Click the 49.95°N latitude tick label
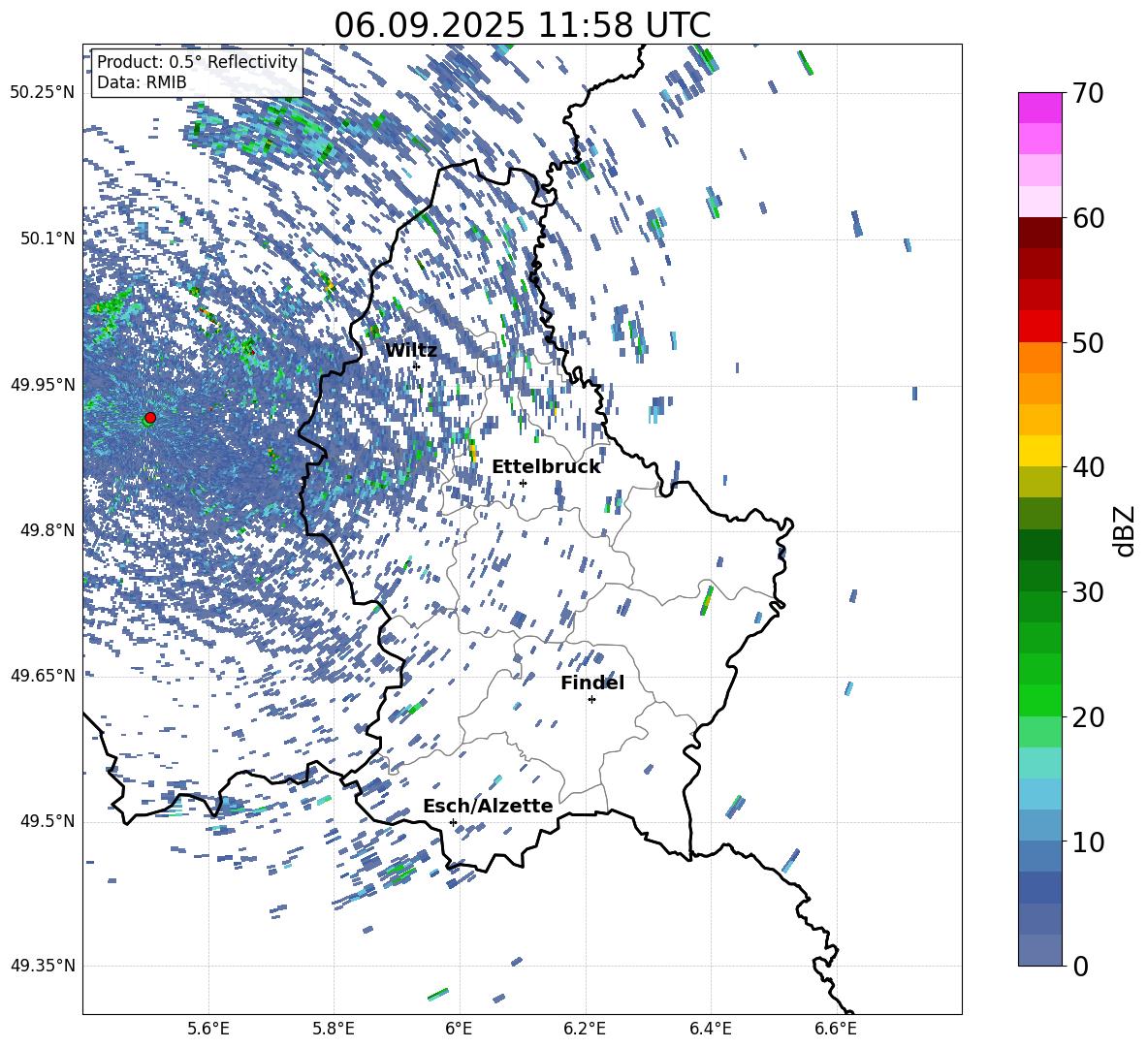The image size is (1148, 1048). click(x=43, y=384)
